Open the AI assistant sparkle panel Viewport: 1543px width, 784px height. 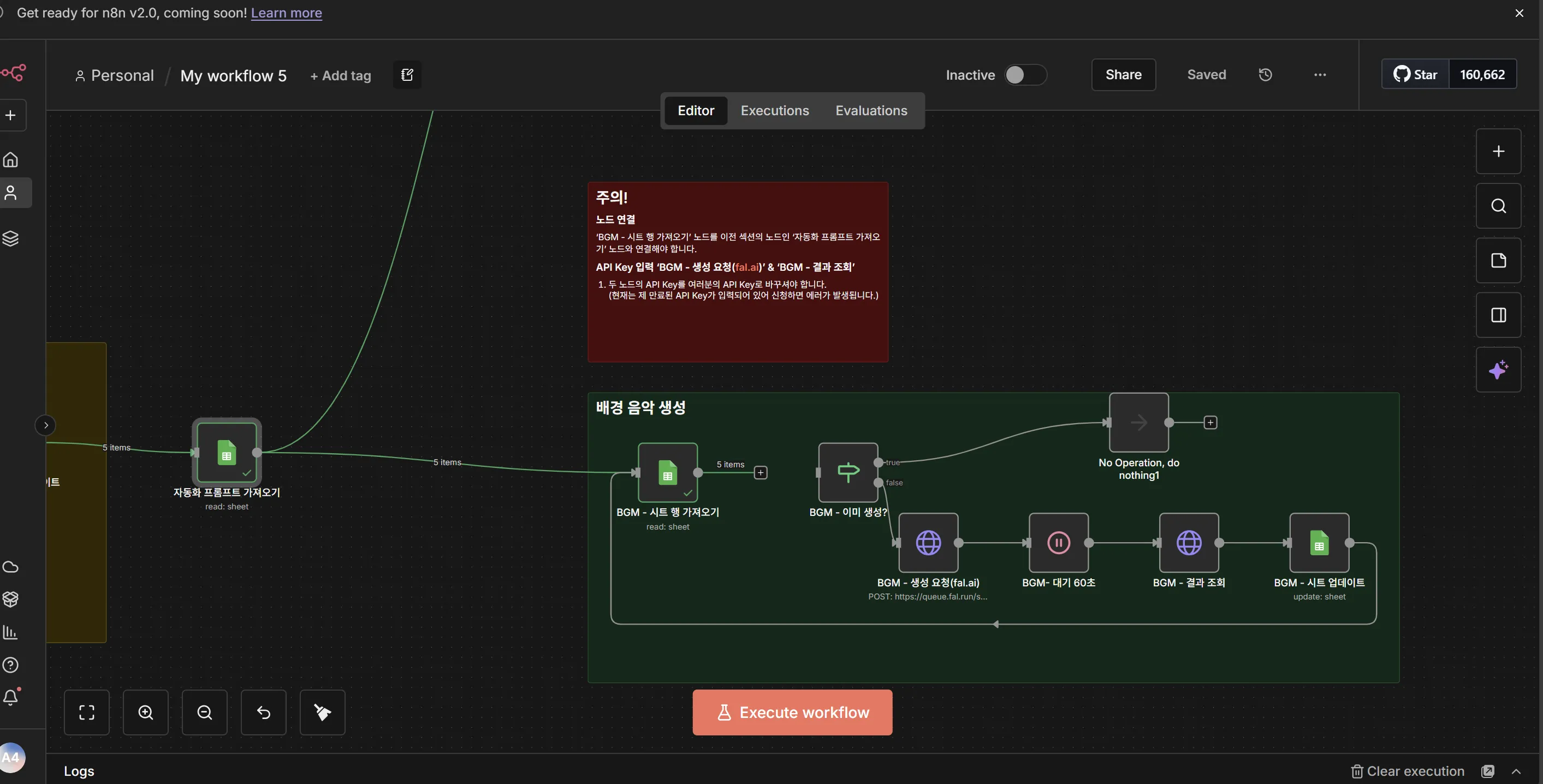[x=1498, y=370]
